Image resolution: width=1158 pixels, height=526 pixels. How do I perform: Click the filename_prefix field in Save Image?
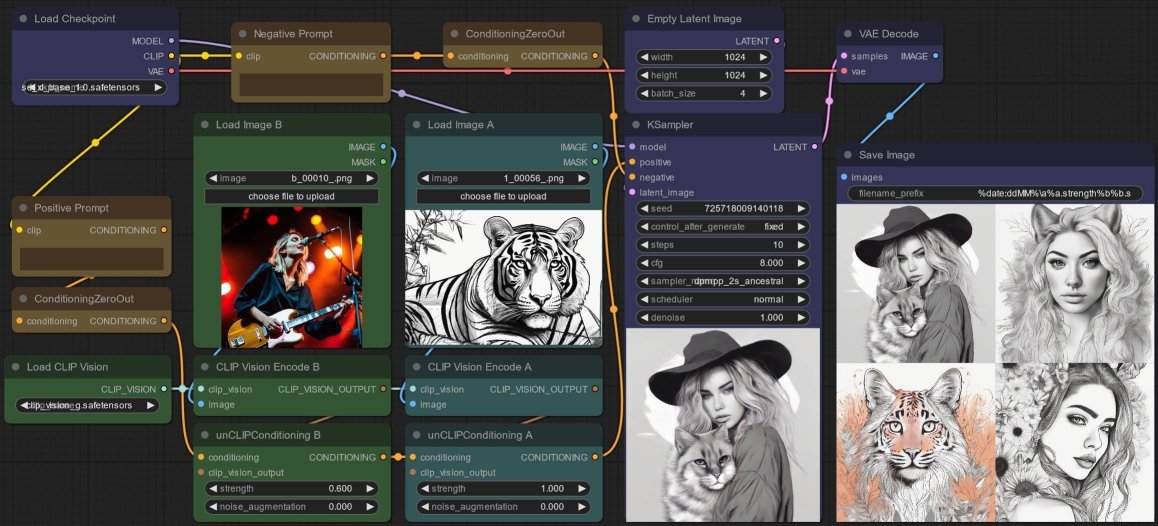point(995,194)
